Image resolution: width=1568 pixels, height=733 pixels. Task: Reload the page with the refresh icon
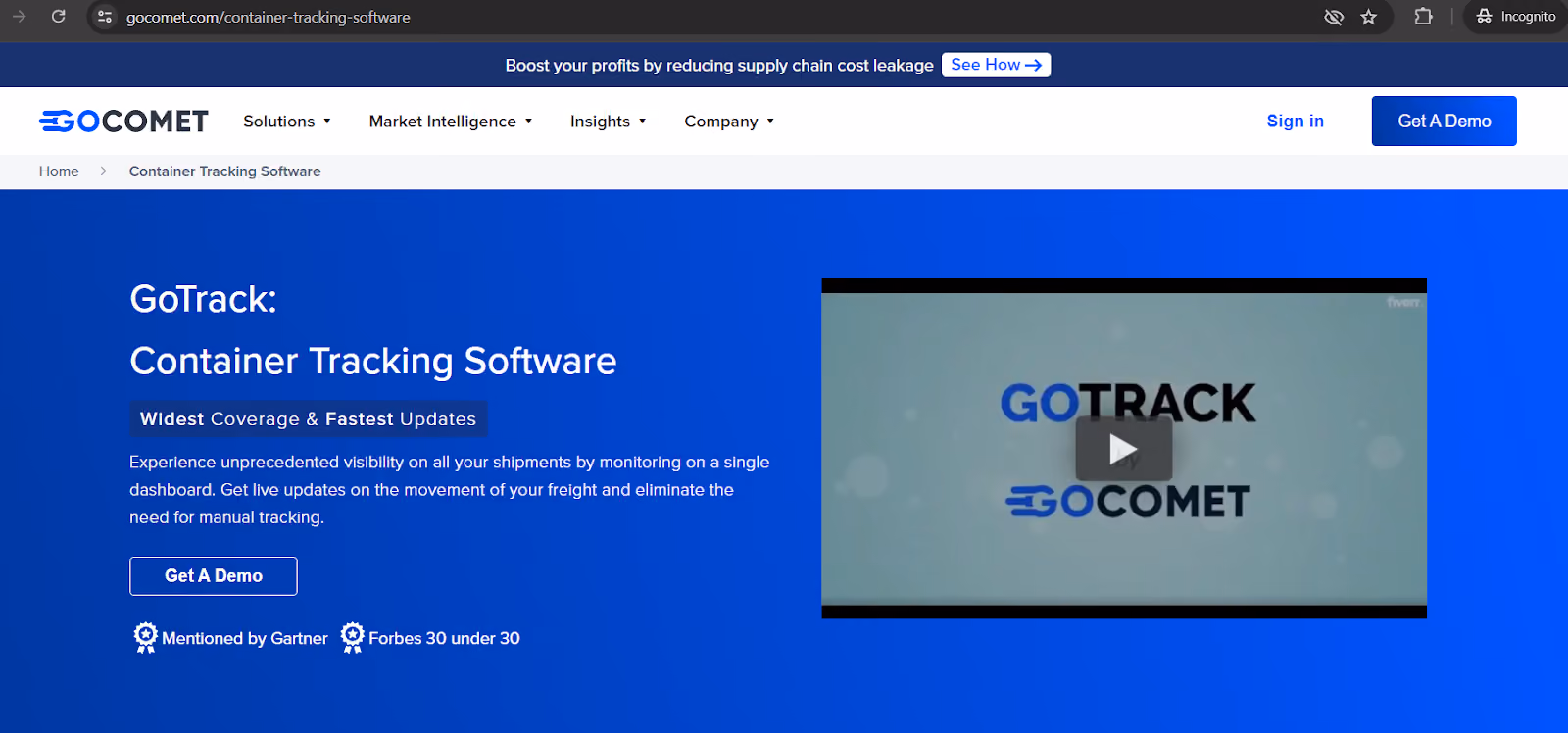(59, 17)
